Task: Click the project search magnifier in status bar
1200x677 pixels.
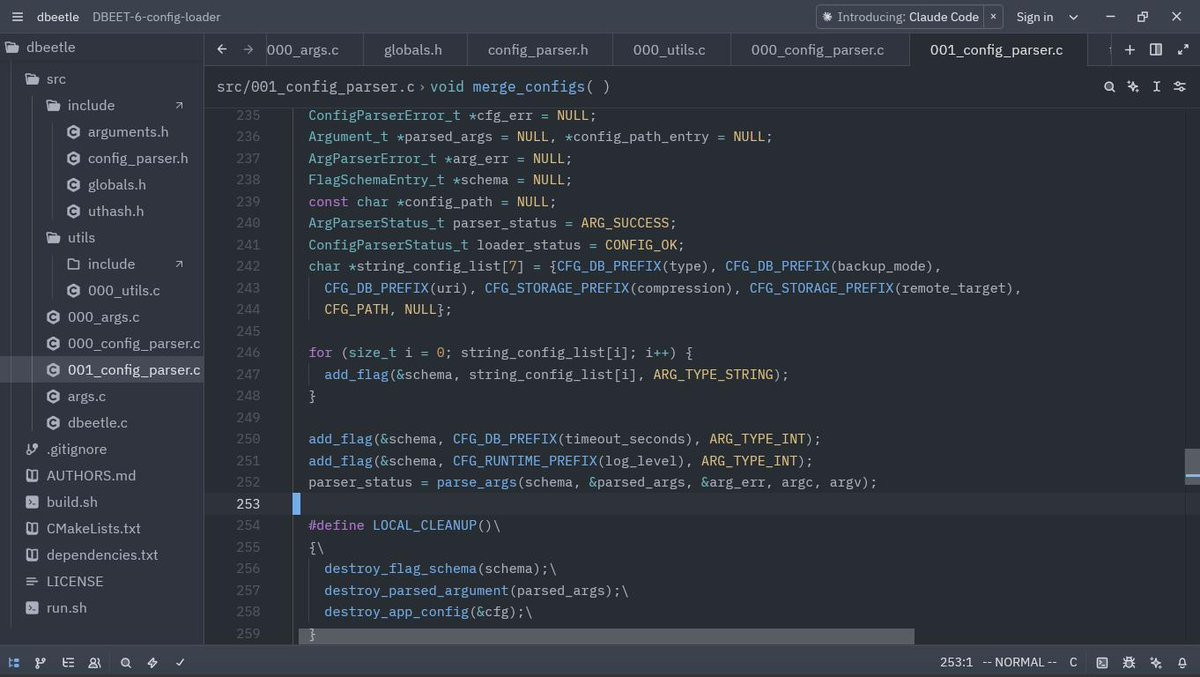Action: (126, 662)
